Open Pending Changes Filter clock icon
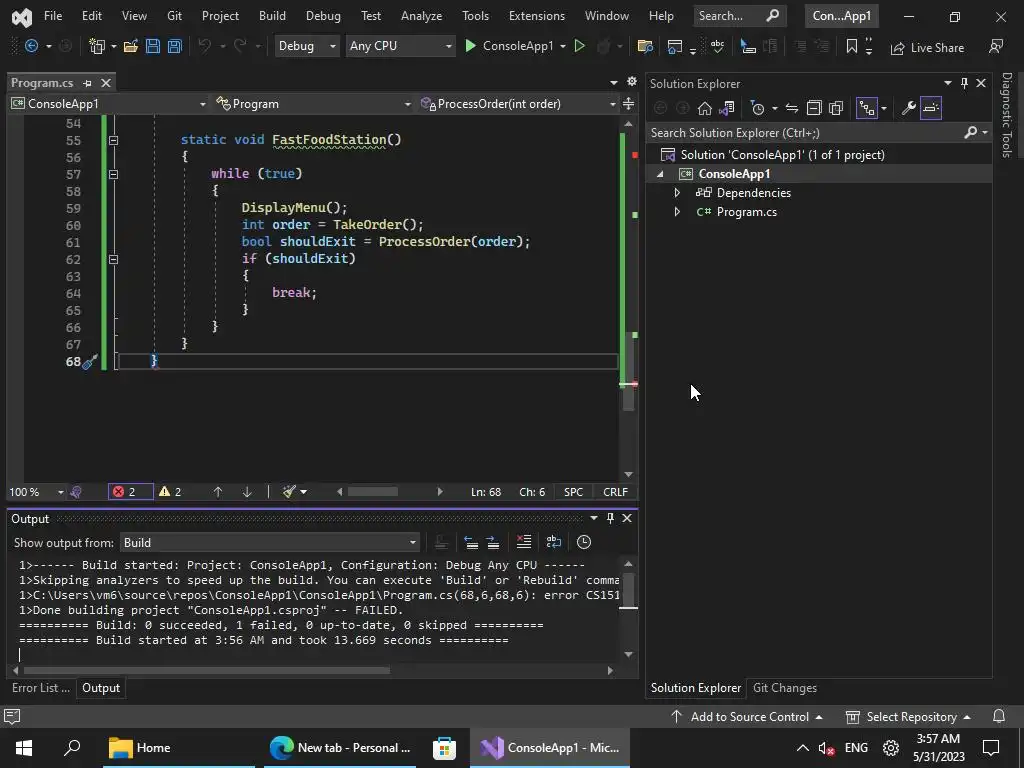Screen dimensions: 1024x768 [758, 108]
